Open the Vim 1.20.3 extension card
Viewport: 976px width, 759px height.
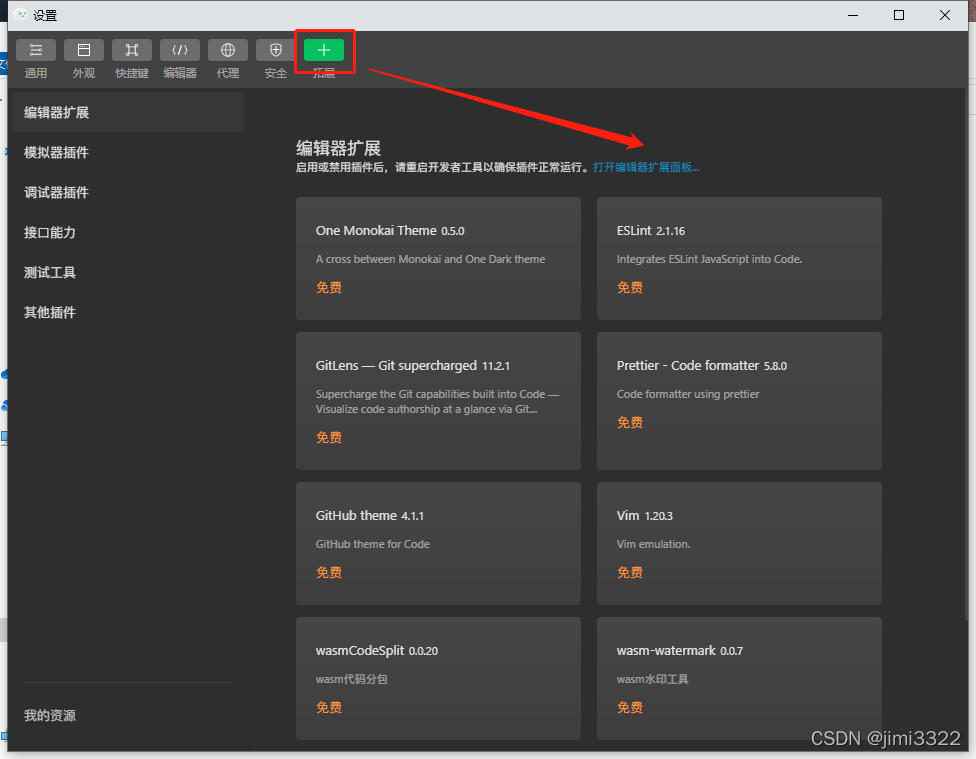(x=739, y=544)
